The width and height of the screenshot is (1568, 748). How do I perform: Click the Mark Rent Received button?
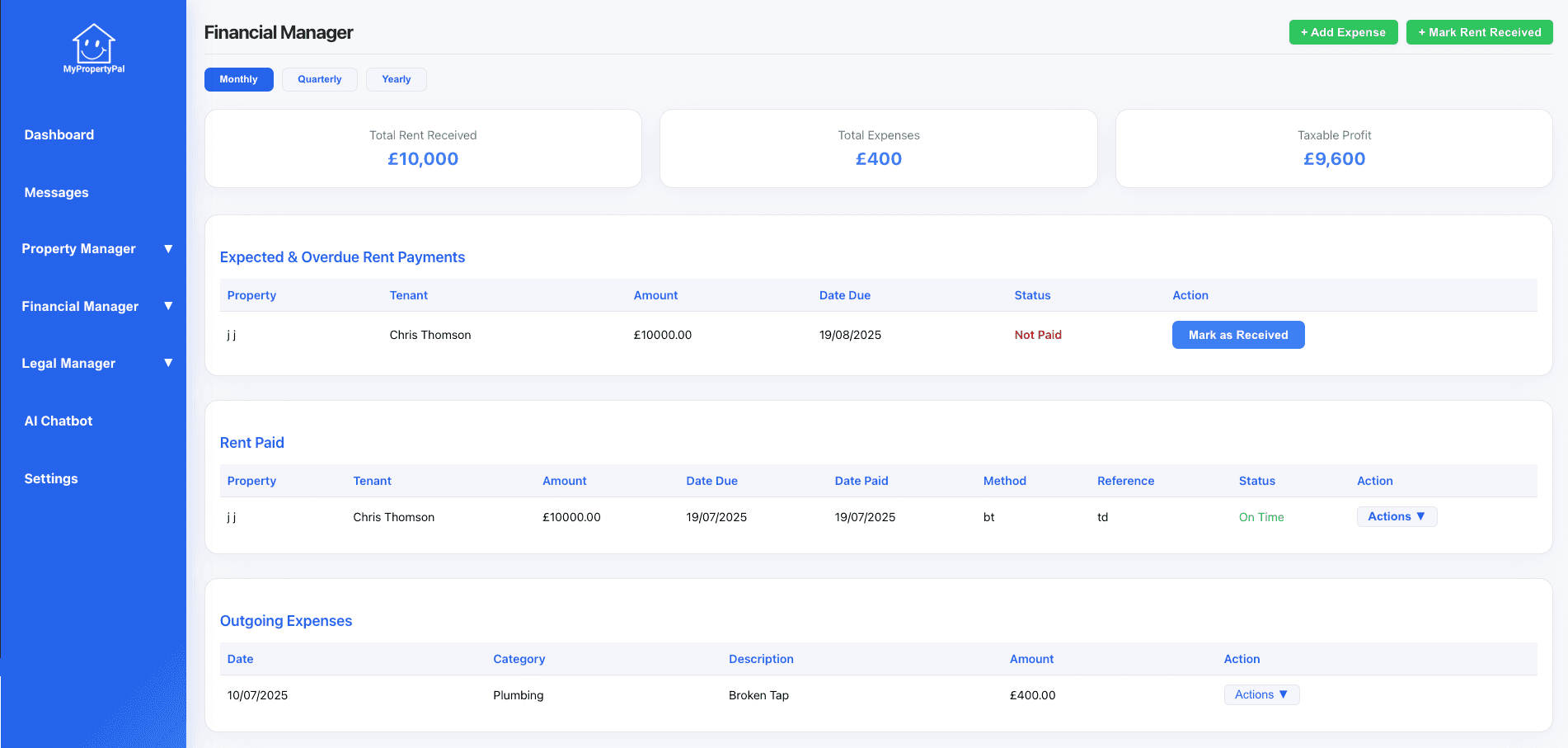click(x=1480, y=32)
